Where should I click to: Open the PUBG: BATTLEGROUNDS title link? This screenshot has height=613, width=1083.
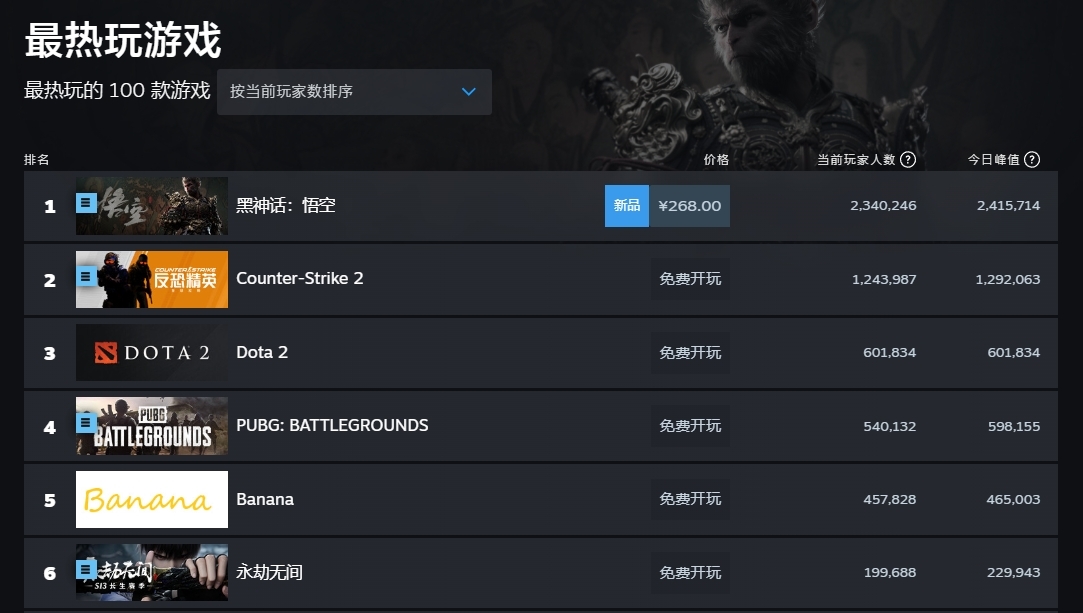(332, 425)
